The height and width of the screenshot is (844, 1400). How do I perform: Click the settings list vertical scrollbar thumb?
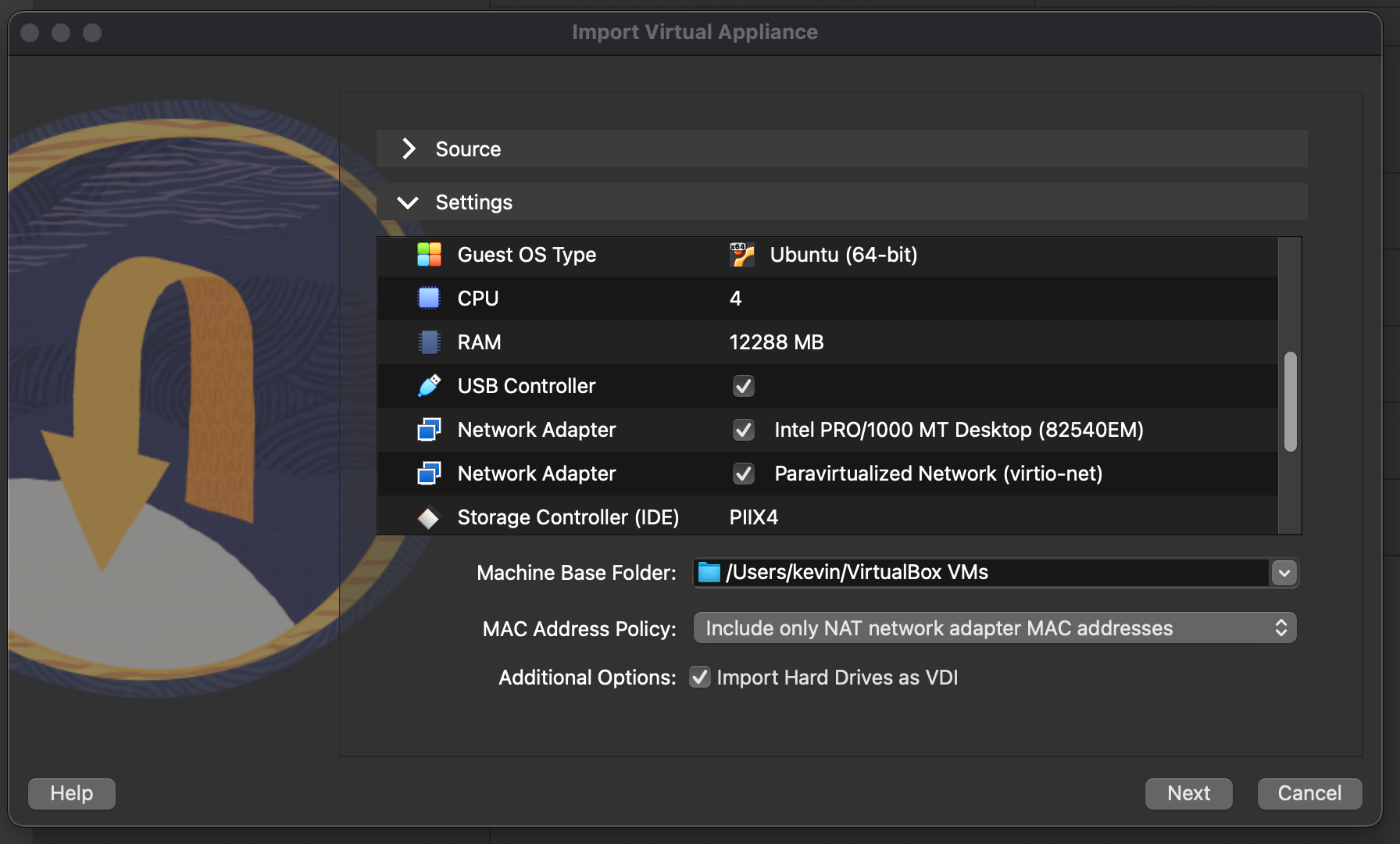pos(1290,402)
